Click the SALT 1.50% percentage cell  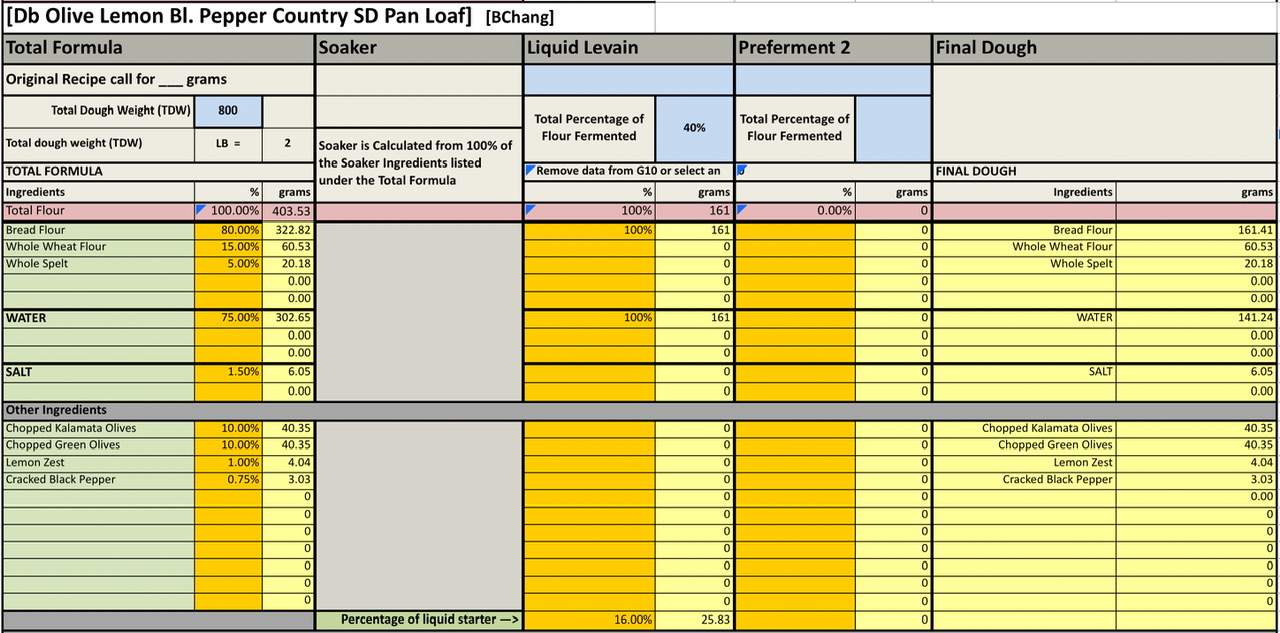pyautogui.click(x=229, y=372)
